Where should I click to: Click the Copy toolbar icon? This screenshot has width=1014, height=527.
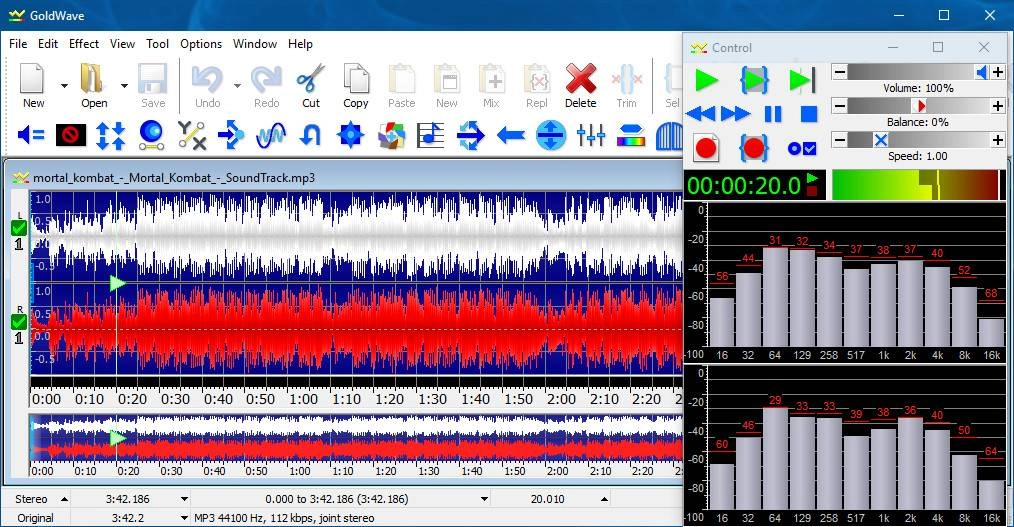pyautogui.click(x=356, y=79)
